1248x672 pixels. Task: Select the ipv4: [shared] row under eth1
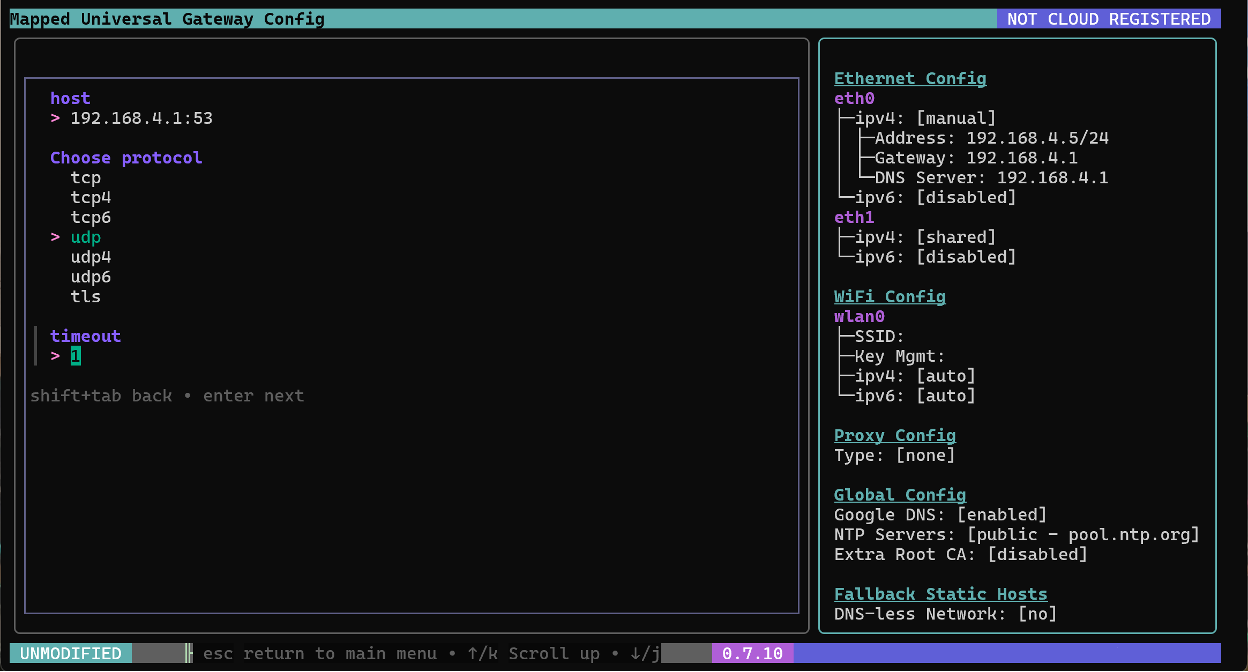[925, 238]
